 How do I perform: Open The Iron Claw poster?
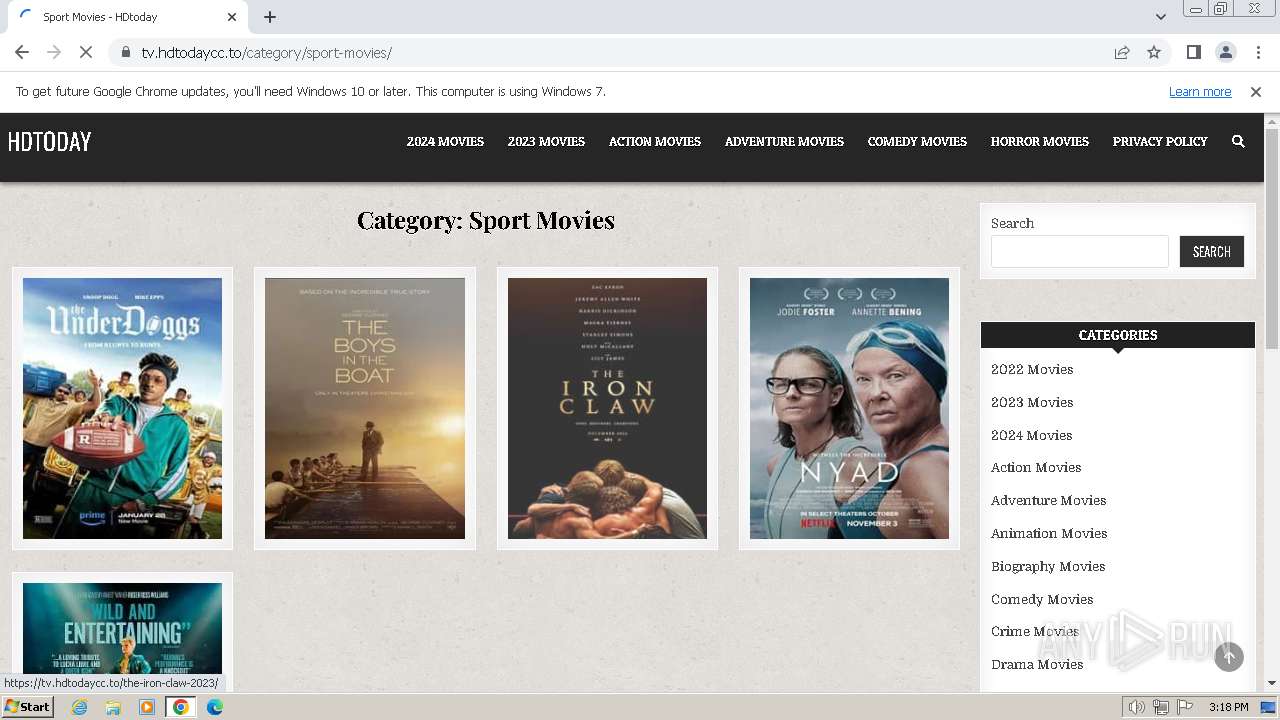click(607, 408)
